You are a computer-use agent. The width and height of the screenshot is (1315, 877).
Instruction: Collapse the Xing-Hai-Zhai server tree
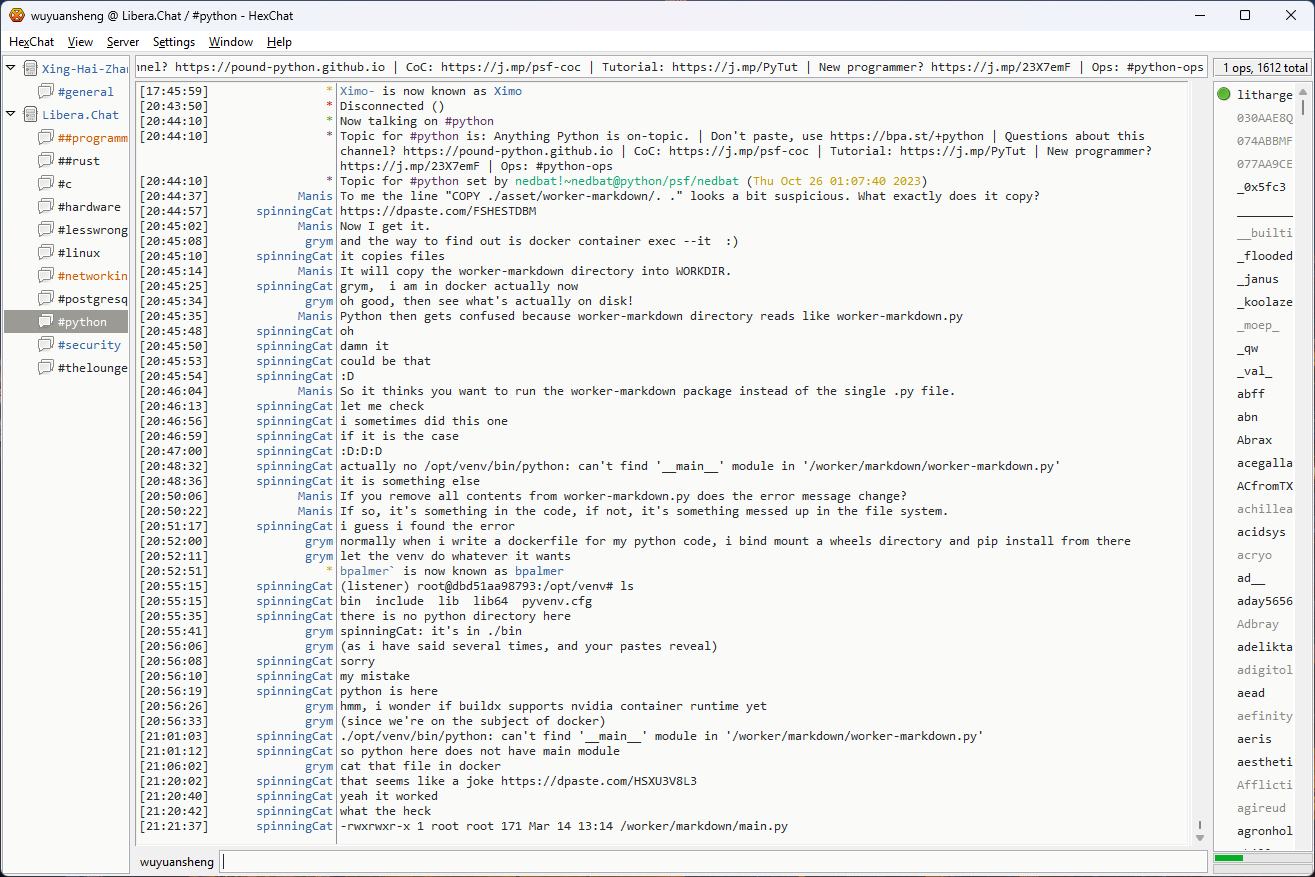pos(11,69)
